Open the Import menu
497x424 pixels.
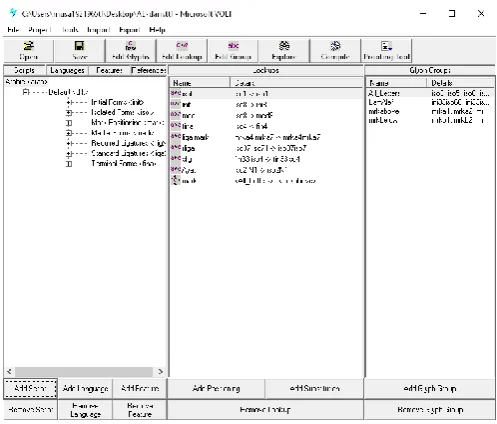tap(98, 30)
